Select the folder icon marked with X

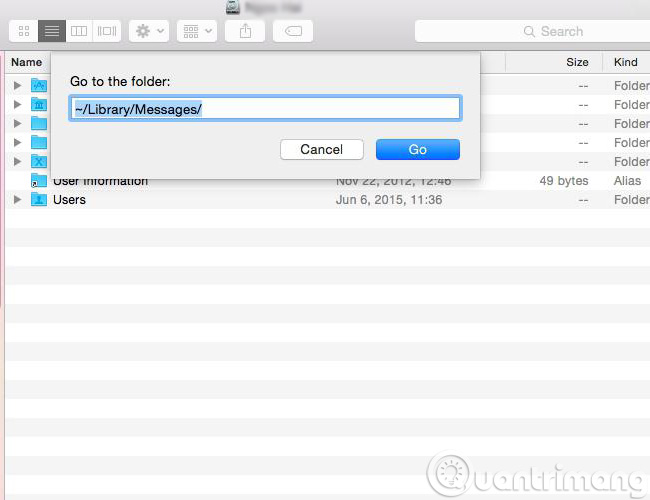(x=39, y=161)
